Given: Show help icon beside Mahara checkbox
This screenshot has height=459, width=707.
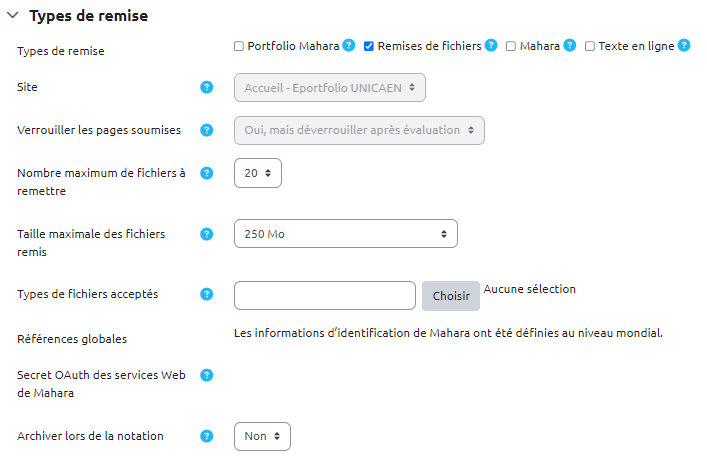Looking at the screenshot, I should [x=570, y=46].
